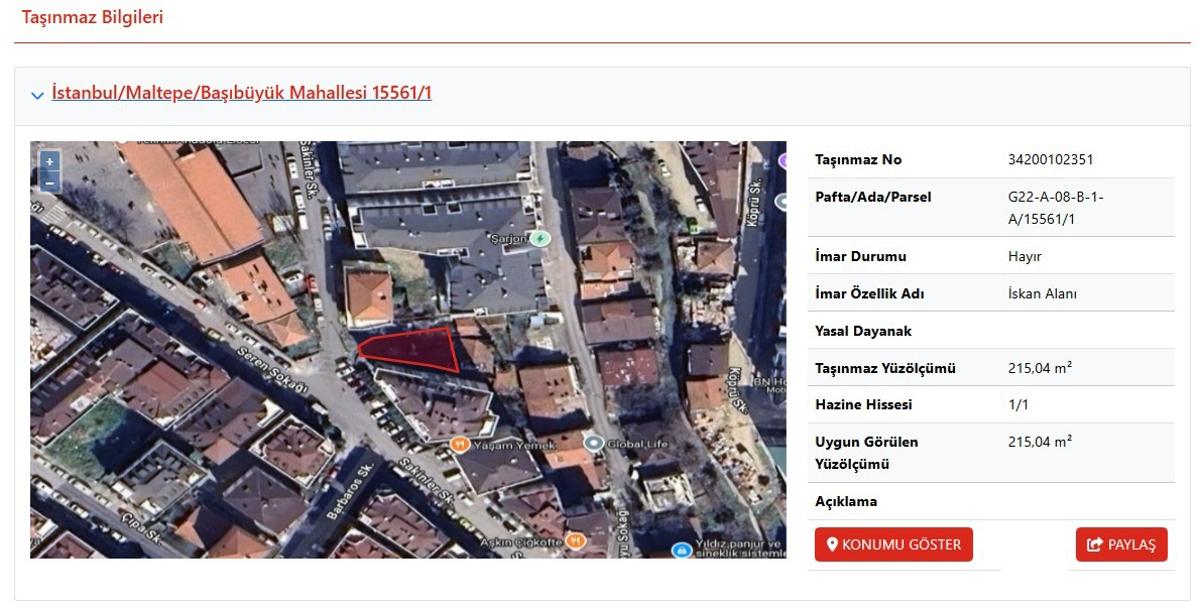Open the Global Life map marker

click(594, 443)
